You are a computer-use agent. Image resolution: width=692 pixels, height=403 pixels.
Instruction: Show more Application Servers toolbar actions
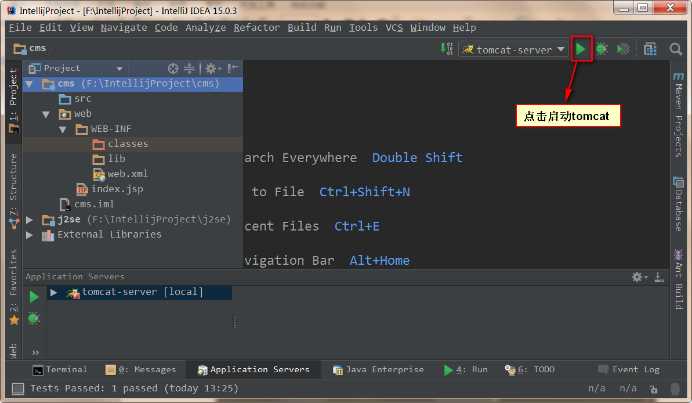click(35, 352)
